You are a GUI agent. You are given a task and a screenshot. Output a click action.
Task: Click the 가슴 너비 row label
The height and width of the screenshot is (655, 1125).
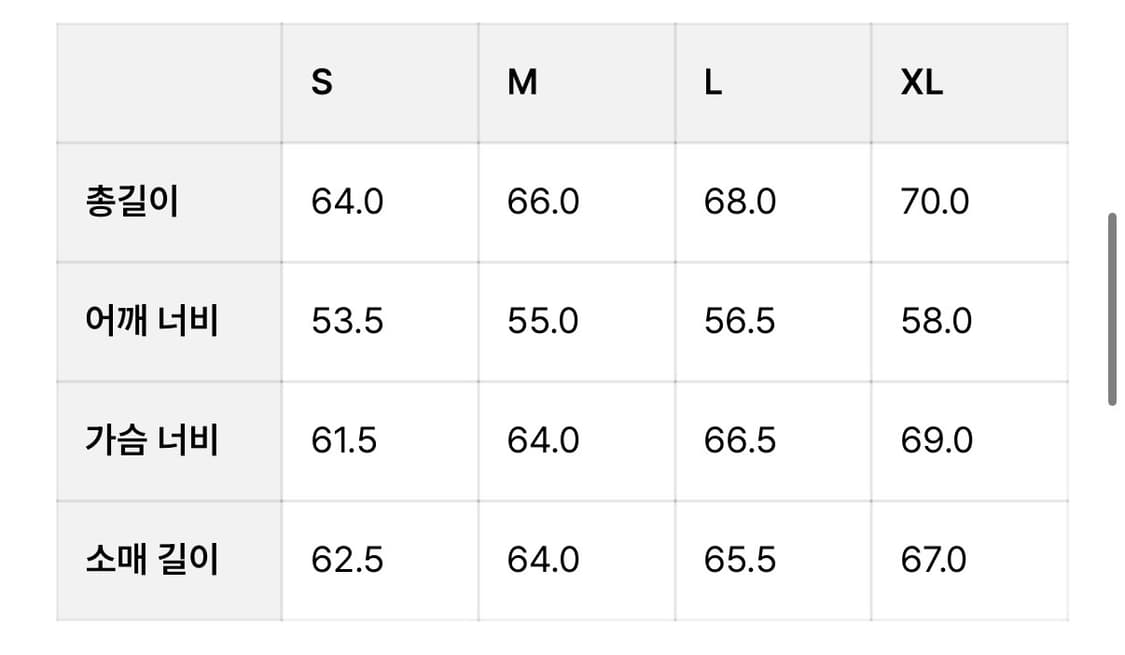(x=151, y=440)
